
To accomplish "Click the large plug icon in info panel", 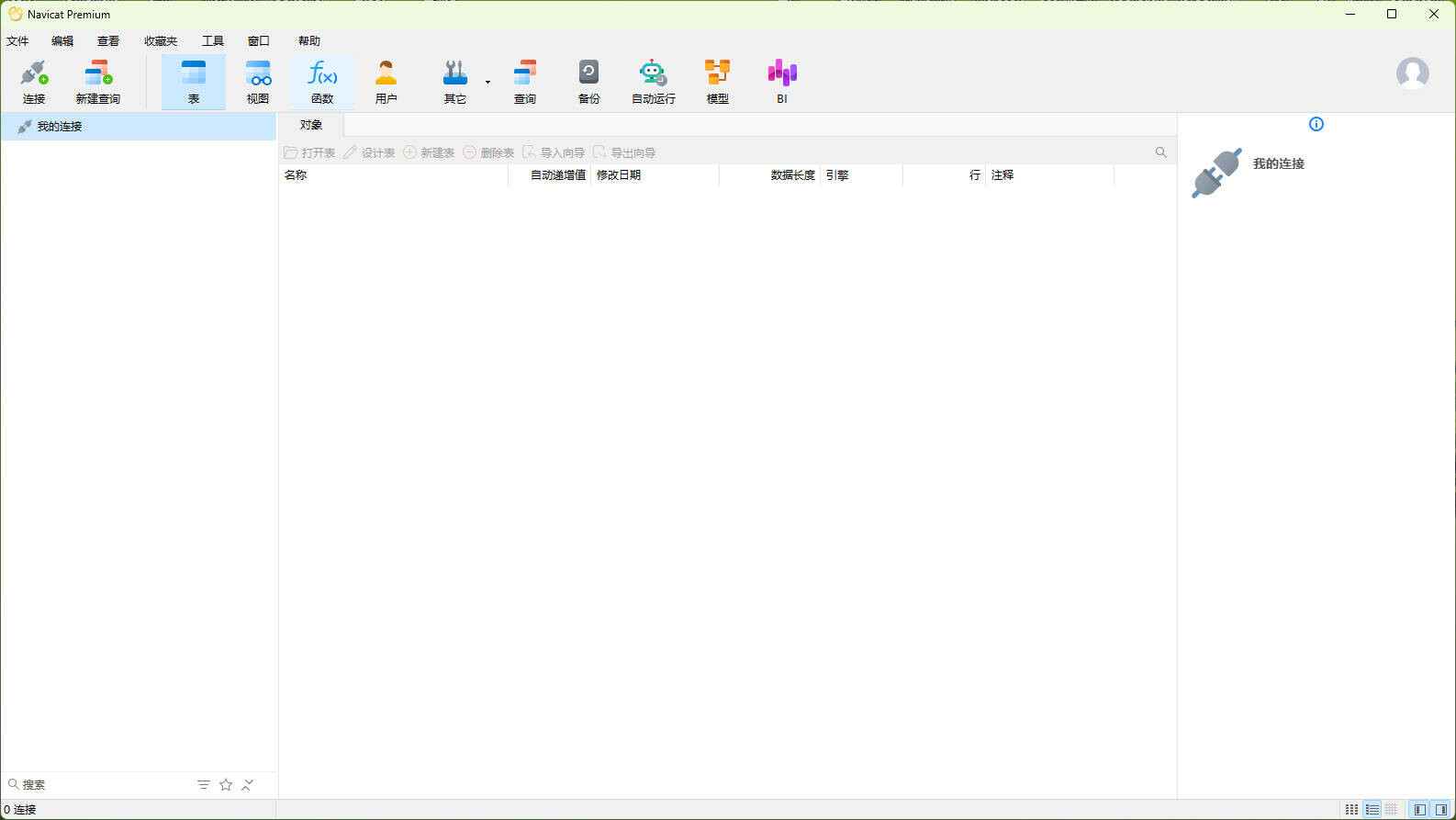I will point(1216,174).
